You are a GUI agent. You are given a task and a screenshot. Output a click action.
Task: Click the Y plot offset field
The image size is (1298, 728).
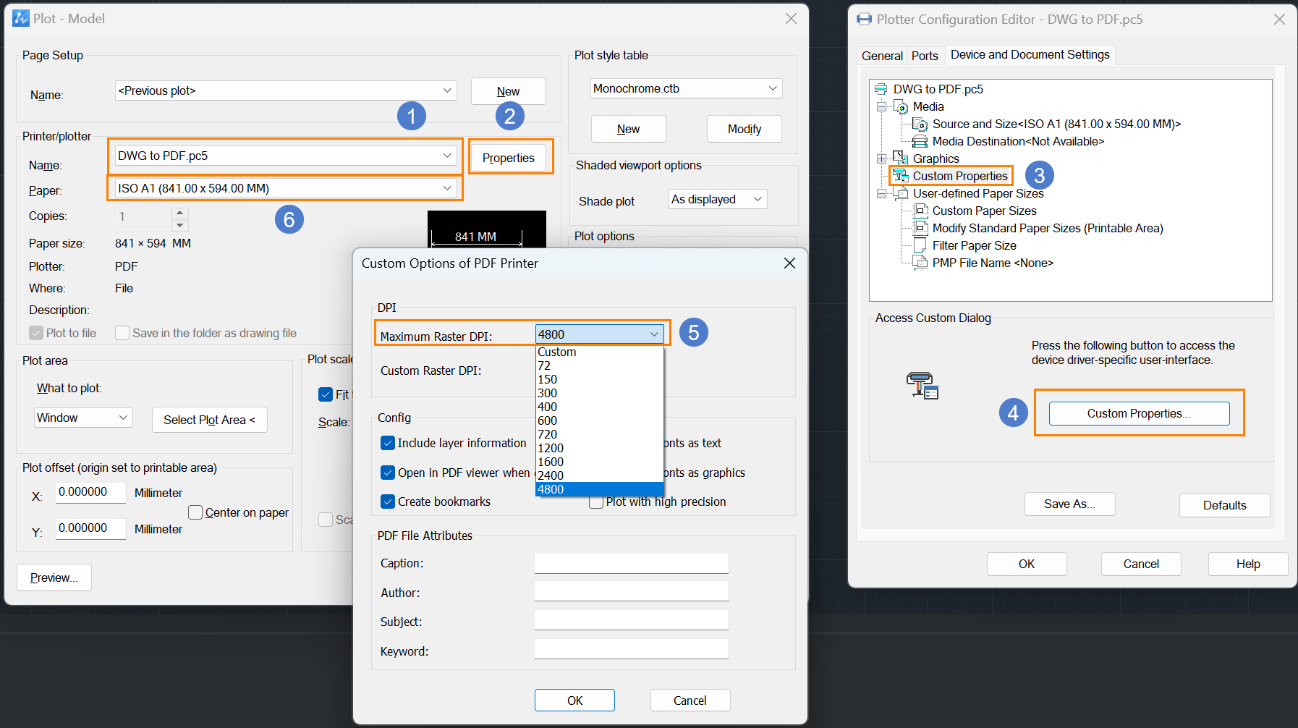tap(91, 528)
